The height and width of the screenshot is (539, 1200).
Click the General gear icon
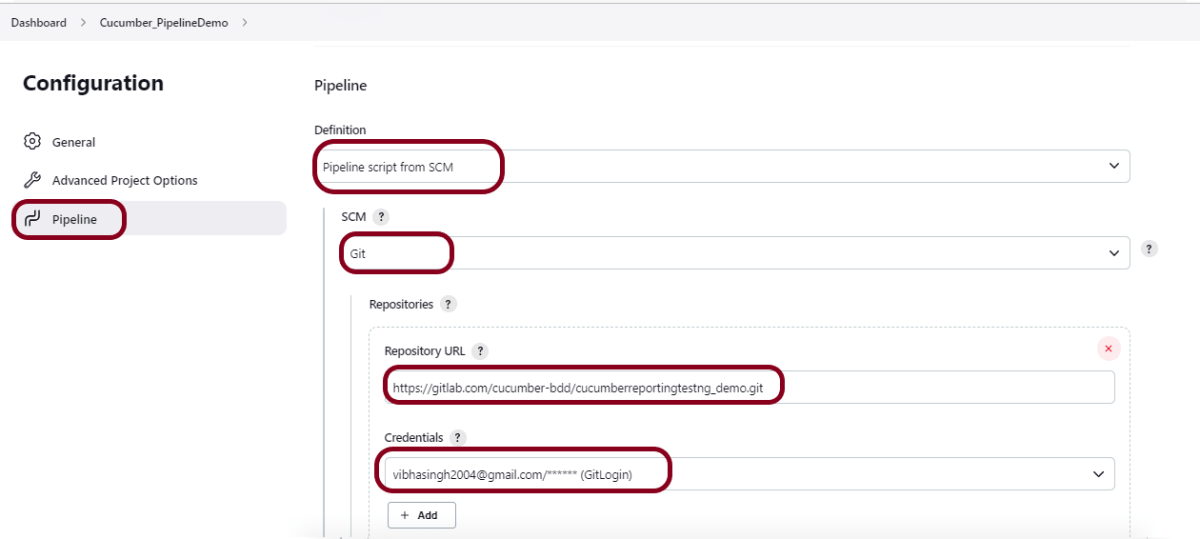click(x=32, y=142)
